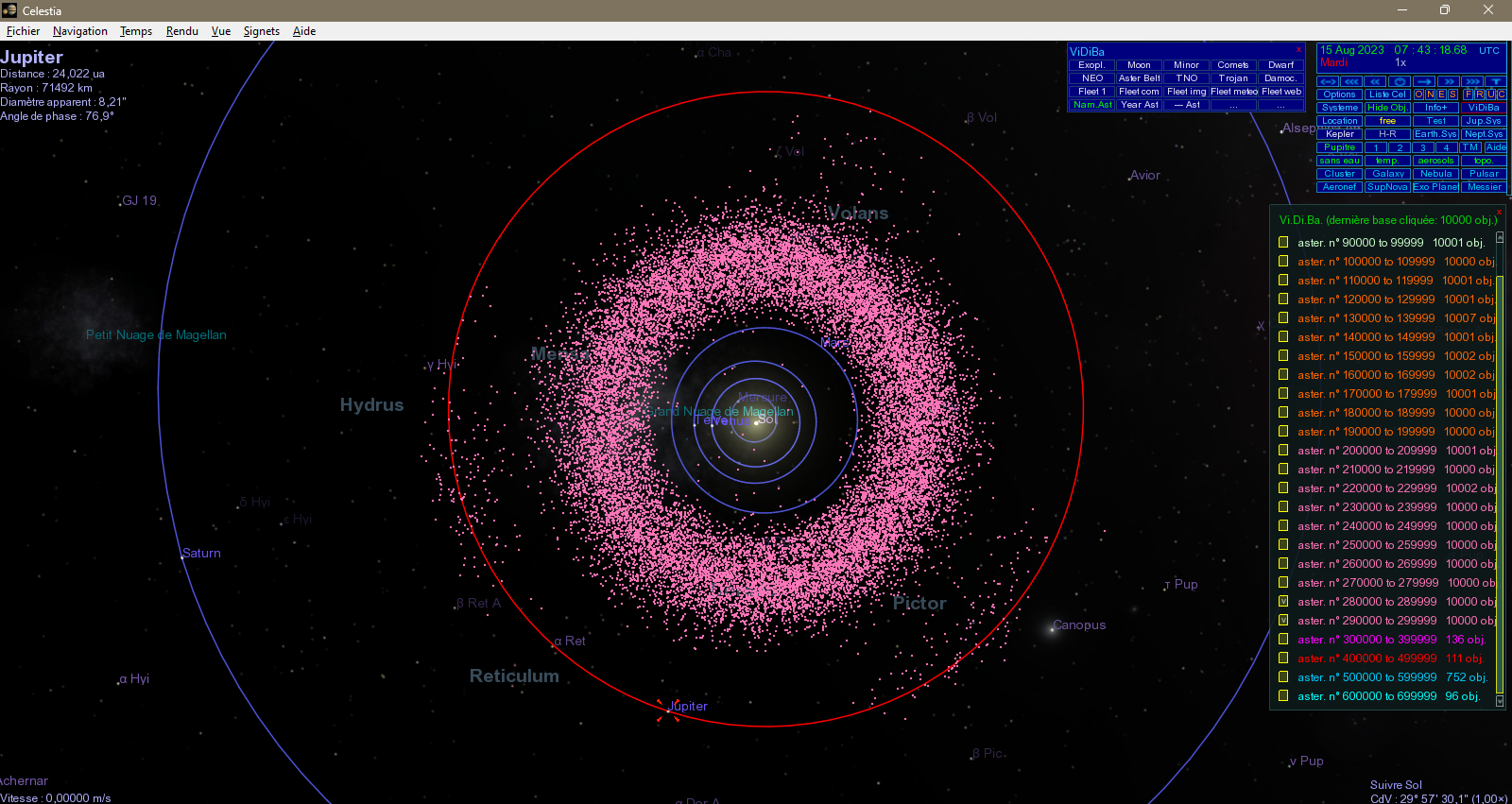Screen dimensions: 1512x804
Task: Open the Rendu menu
Action: [x=182, y=31]
